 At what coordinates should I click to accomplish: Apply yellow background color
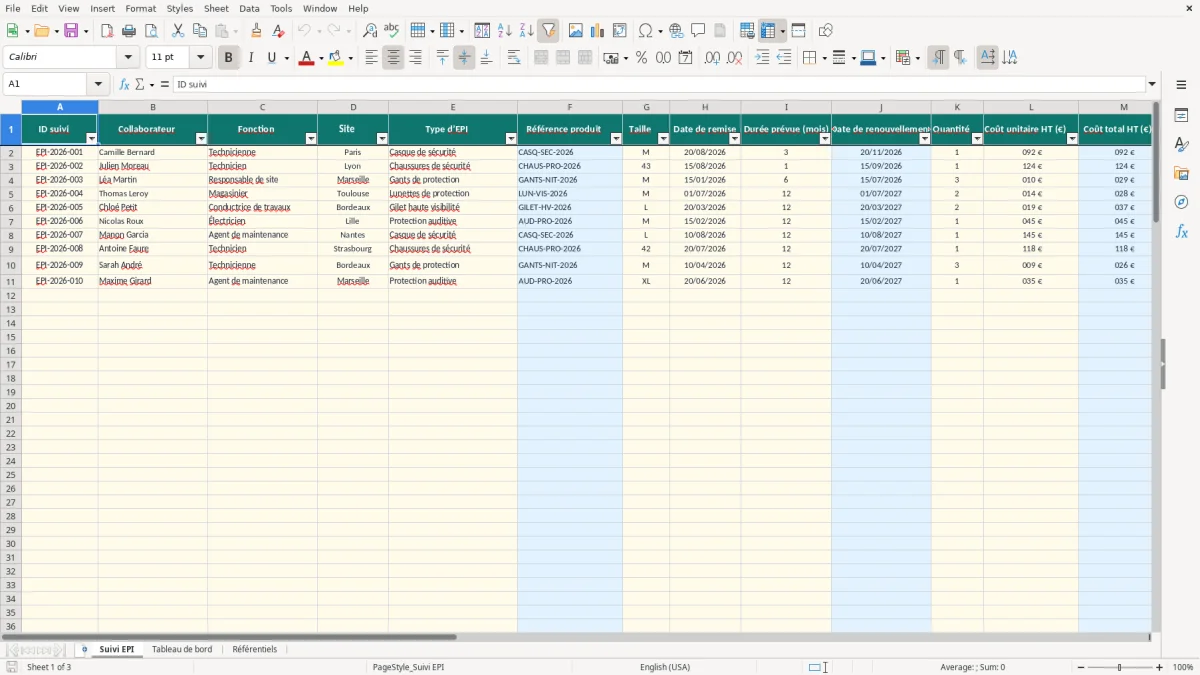(x=335, y=58)
